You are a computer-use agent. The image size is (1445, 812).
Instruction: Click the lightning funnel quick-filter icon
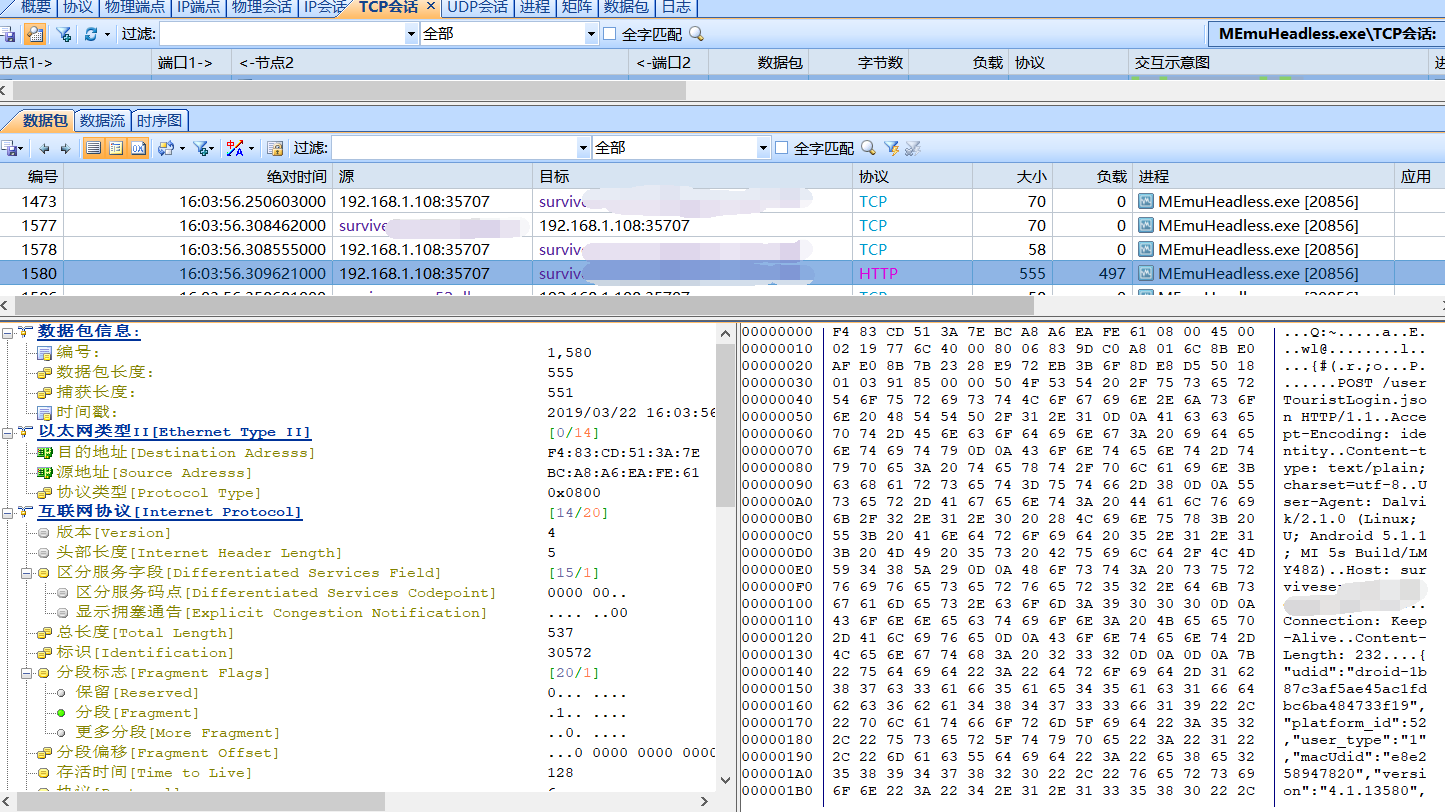(x=891, y=148)
